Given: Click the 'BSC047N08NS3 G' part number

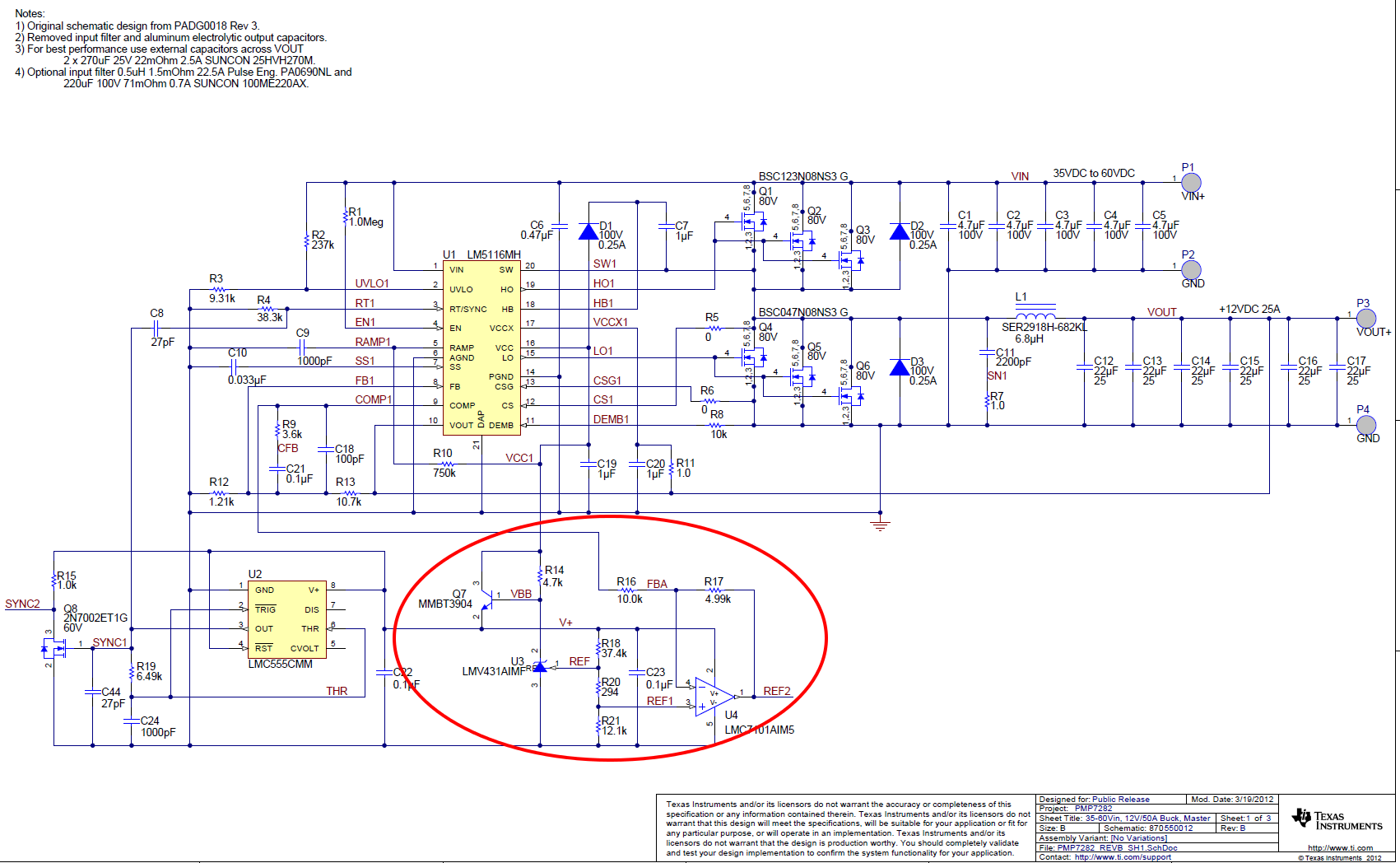Looking at the screenshot, I should click(x=802, y=312).
